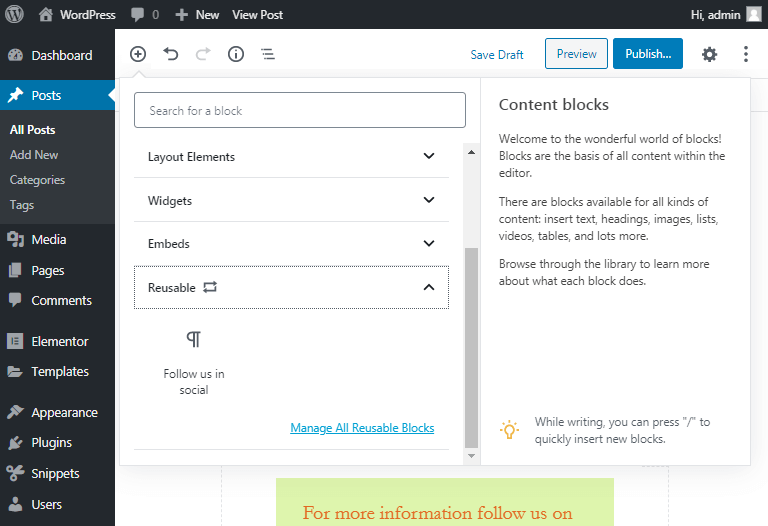Focus the Search for a block field
Viewport: 768px width, 526px height.
coord(300,110)
